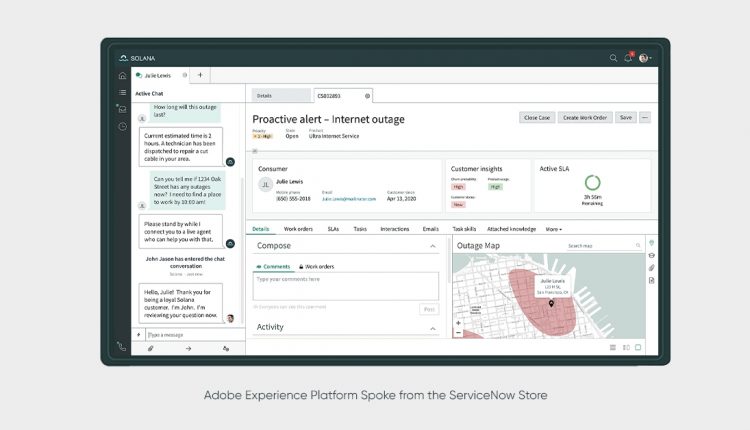Viewport: 750px width, 430px height.
Task: Zoom out on the outage map
Action: (458, 332)
